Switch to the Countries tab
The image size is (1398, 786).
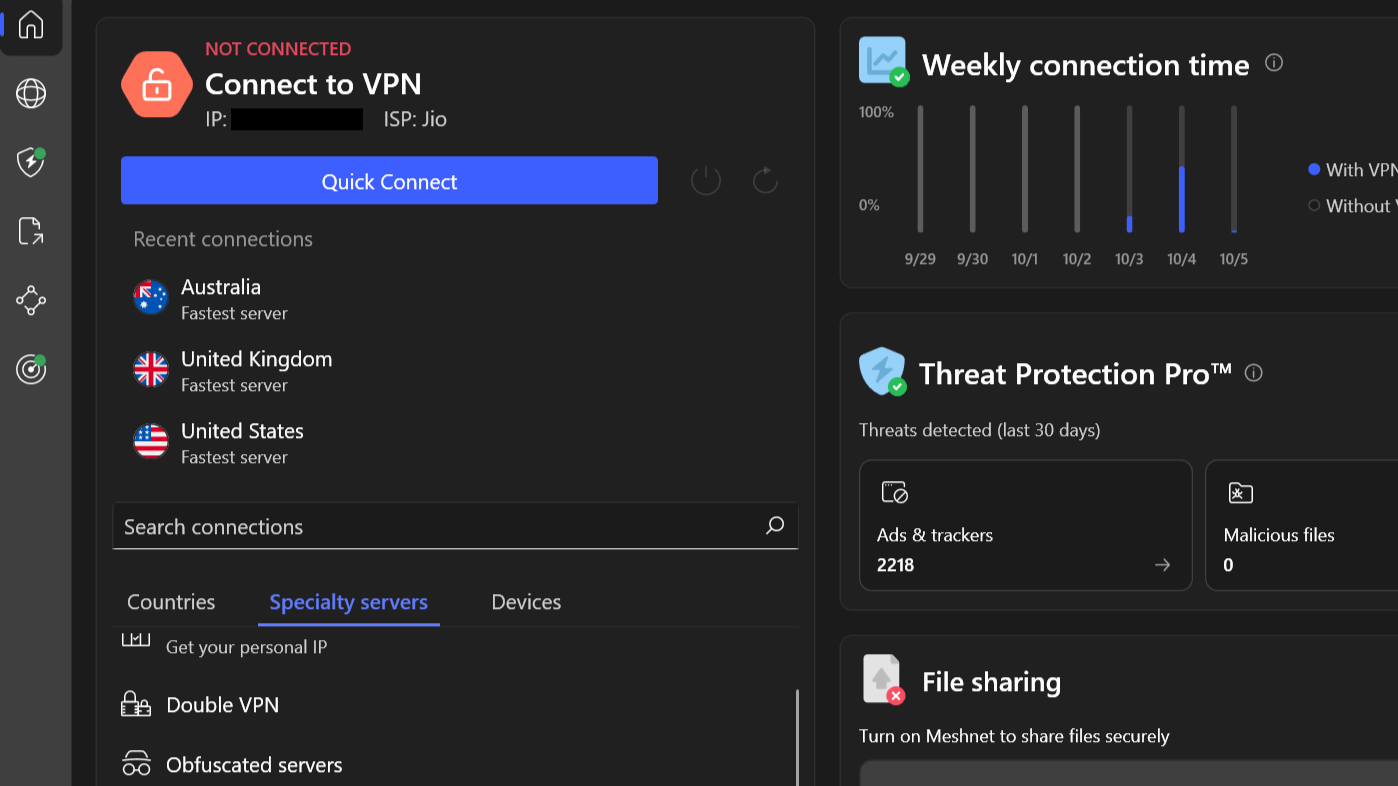click(x=171, y=602)
